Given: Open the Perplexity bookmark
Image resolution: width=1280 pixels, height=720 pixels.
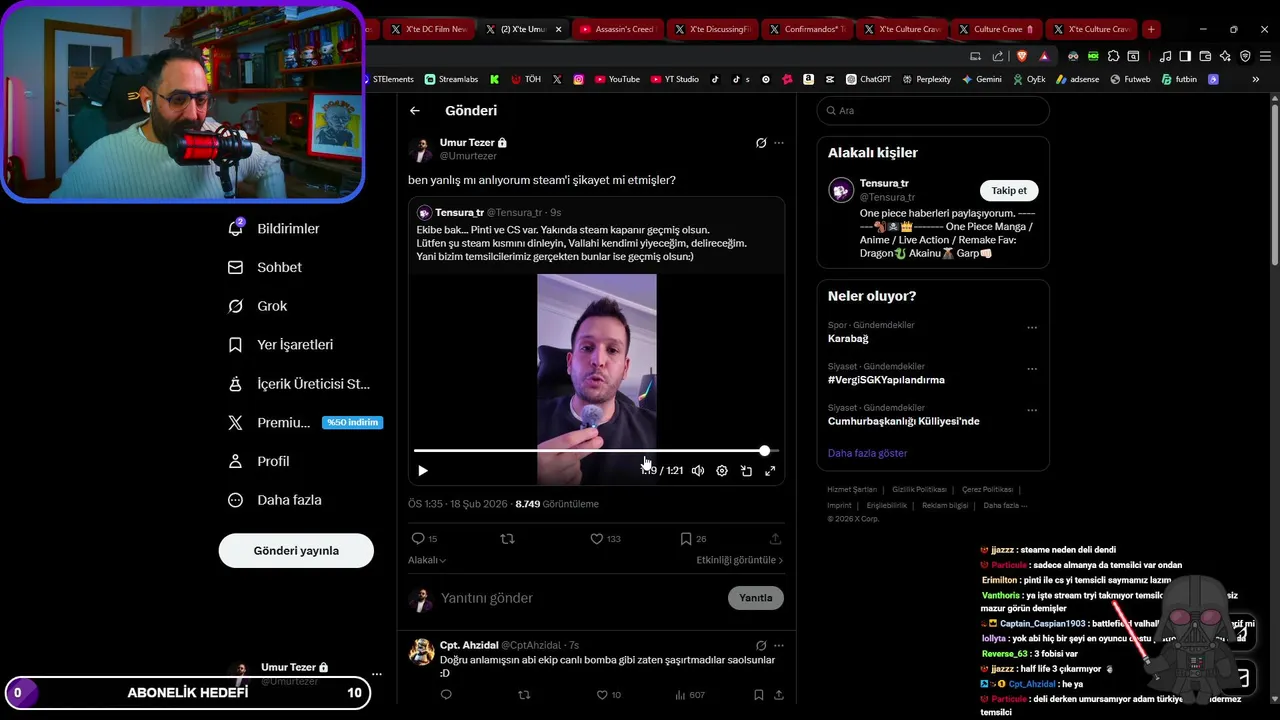Looking at the screenshot, I should point(926,79).
